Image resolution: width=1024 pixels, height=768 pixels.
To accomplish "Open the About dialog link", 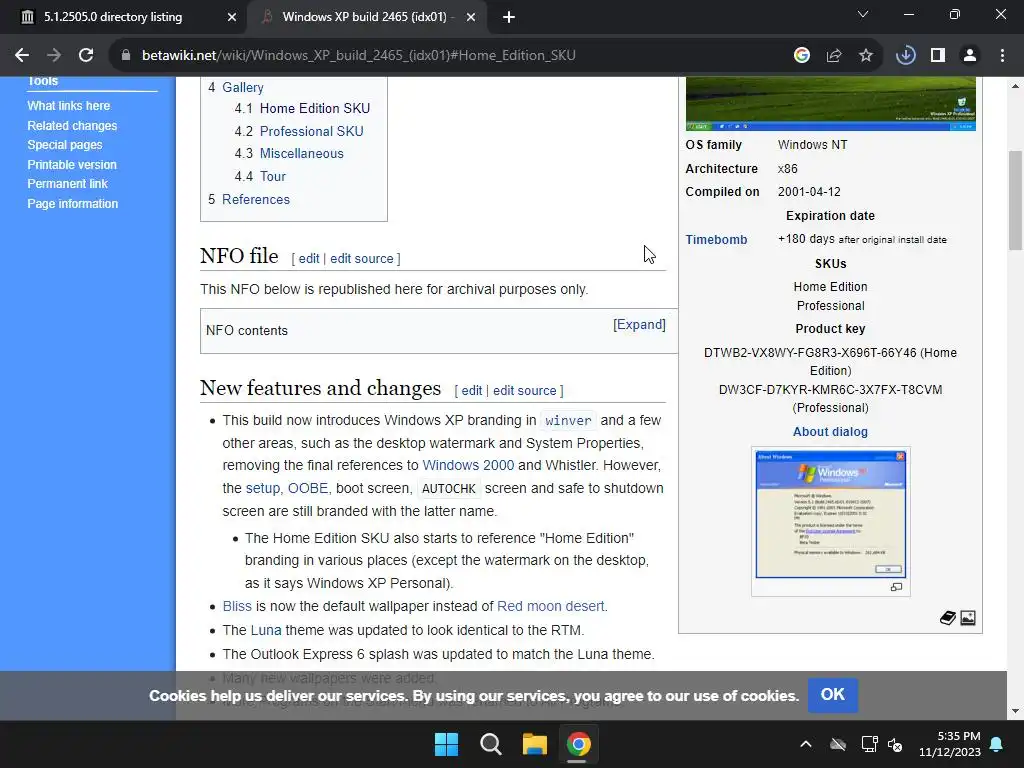I will (830, 432).
